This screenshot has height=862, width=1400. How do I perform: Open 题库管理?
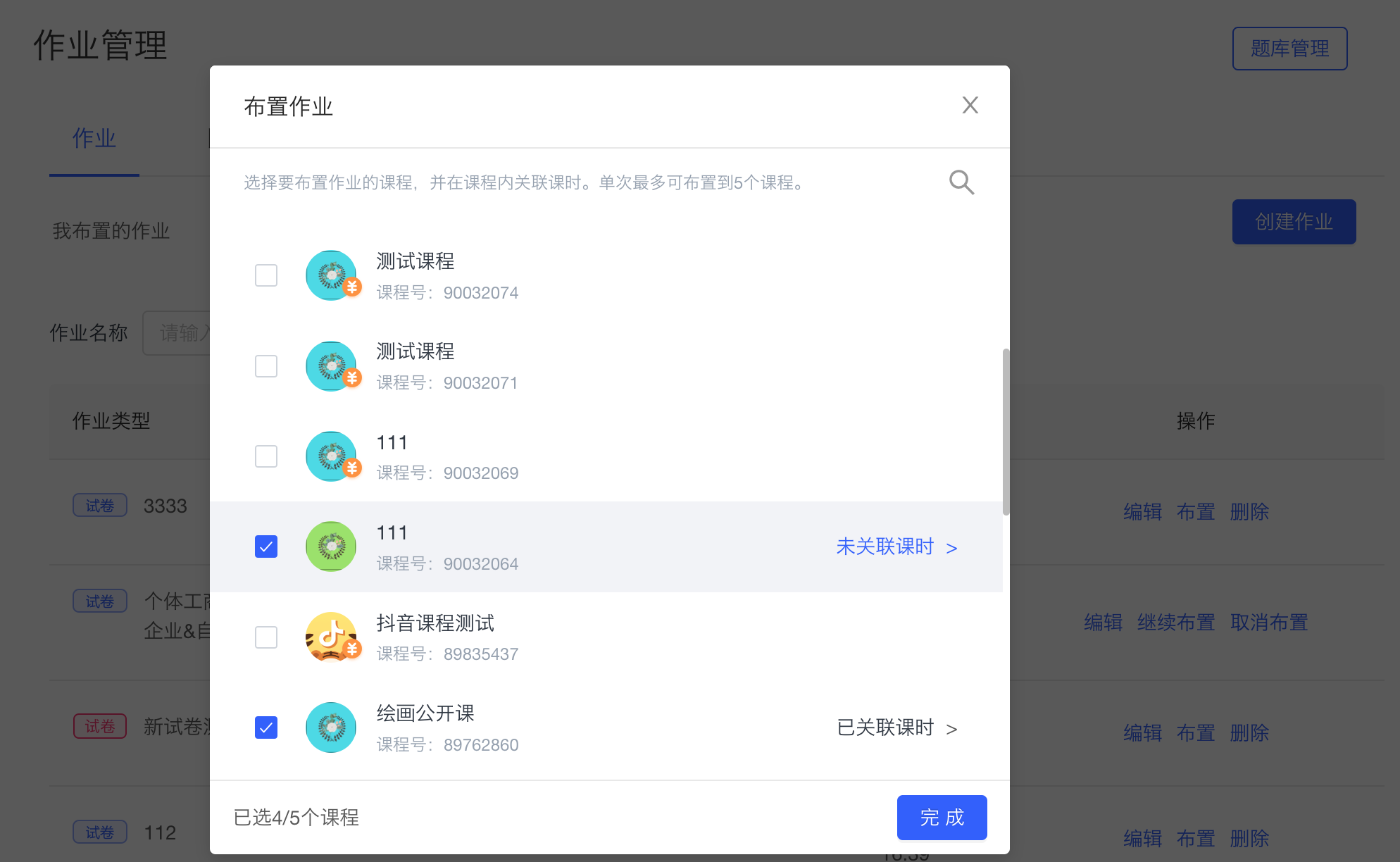click(1289, 48)
